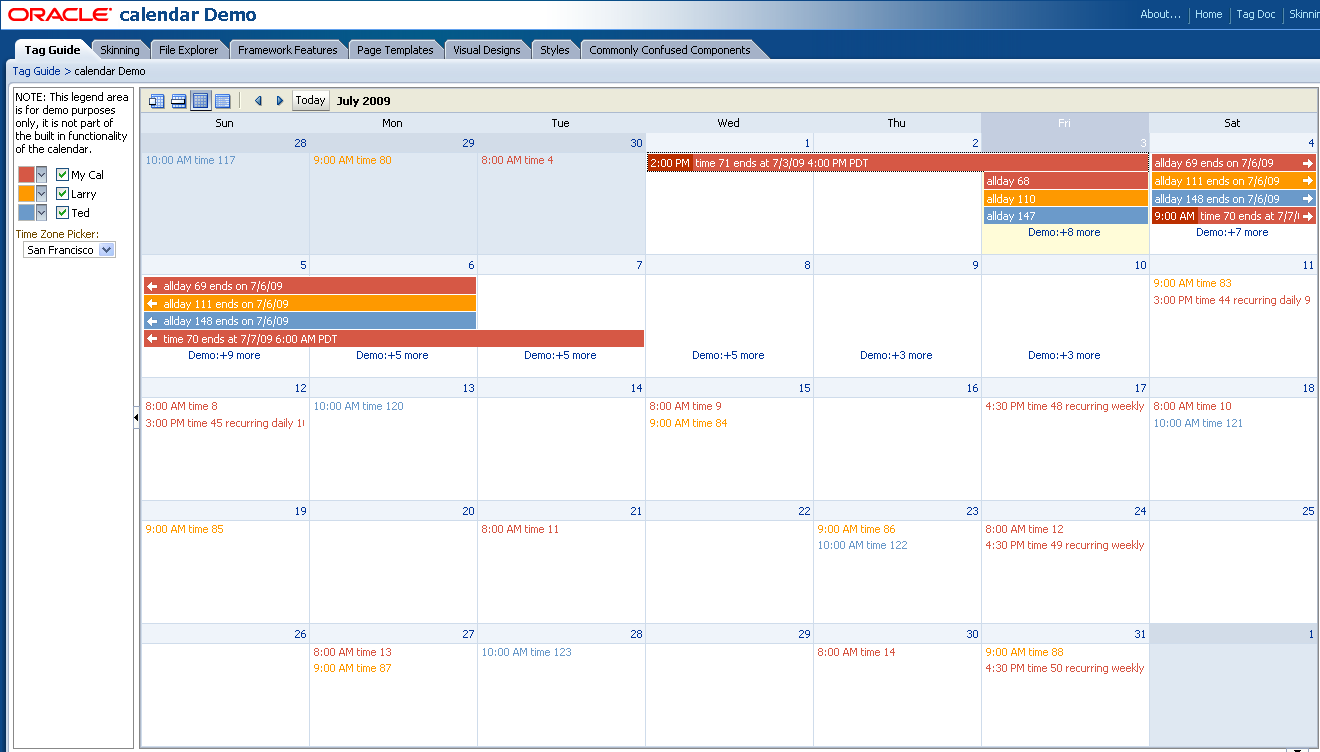Uncheck the Larry calendar checkbox
1320x752 pixels.
62,194
